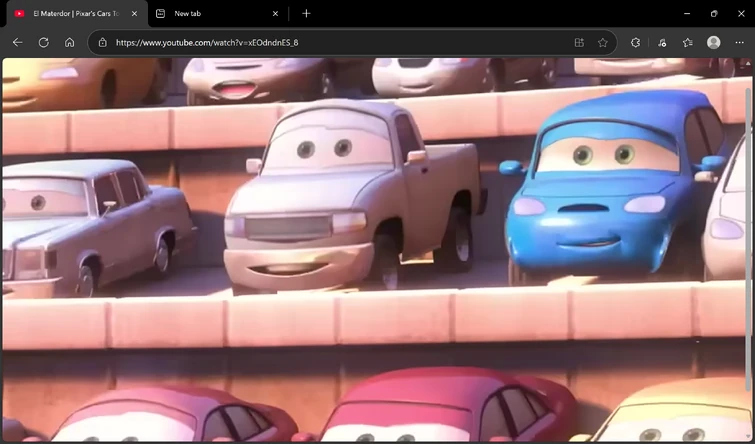View site information lock icon
The height and width of the screenshot is (444, 755).
pos(103,42)
